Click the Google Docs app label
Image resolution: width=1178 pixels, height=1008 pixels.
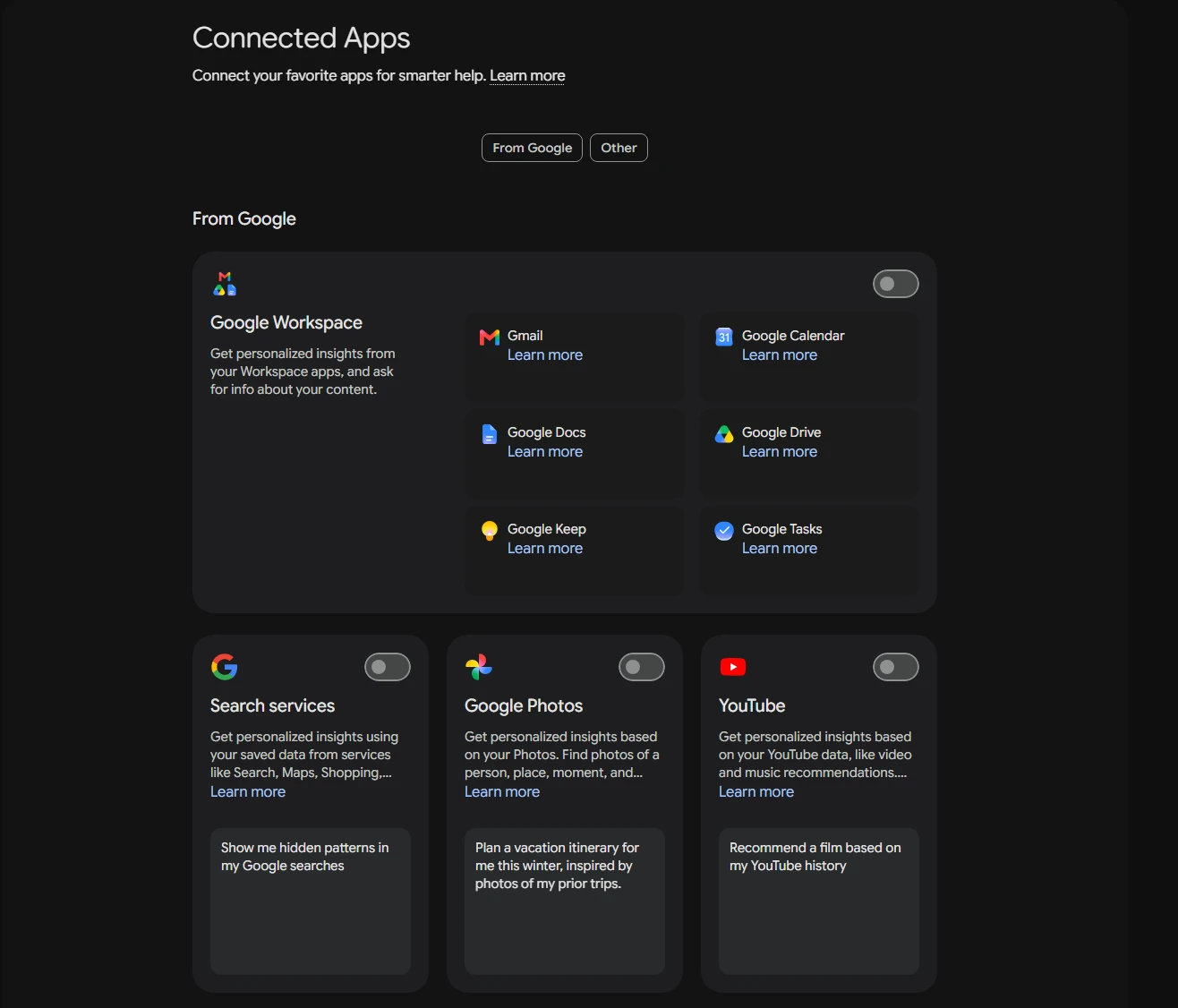547,432
